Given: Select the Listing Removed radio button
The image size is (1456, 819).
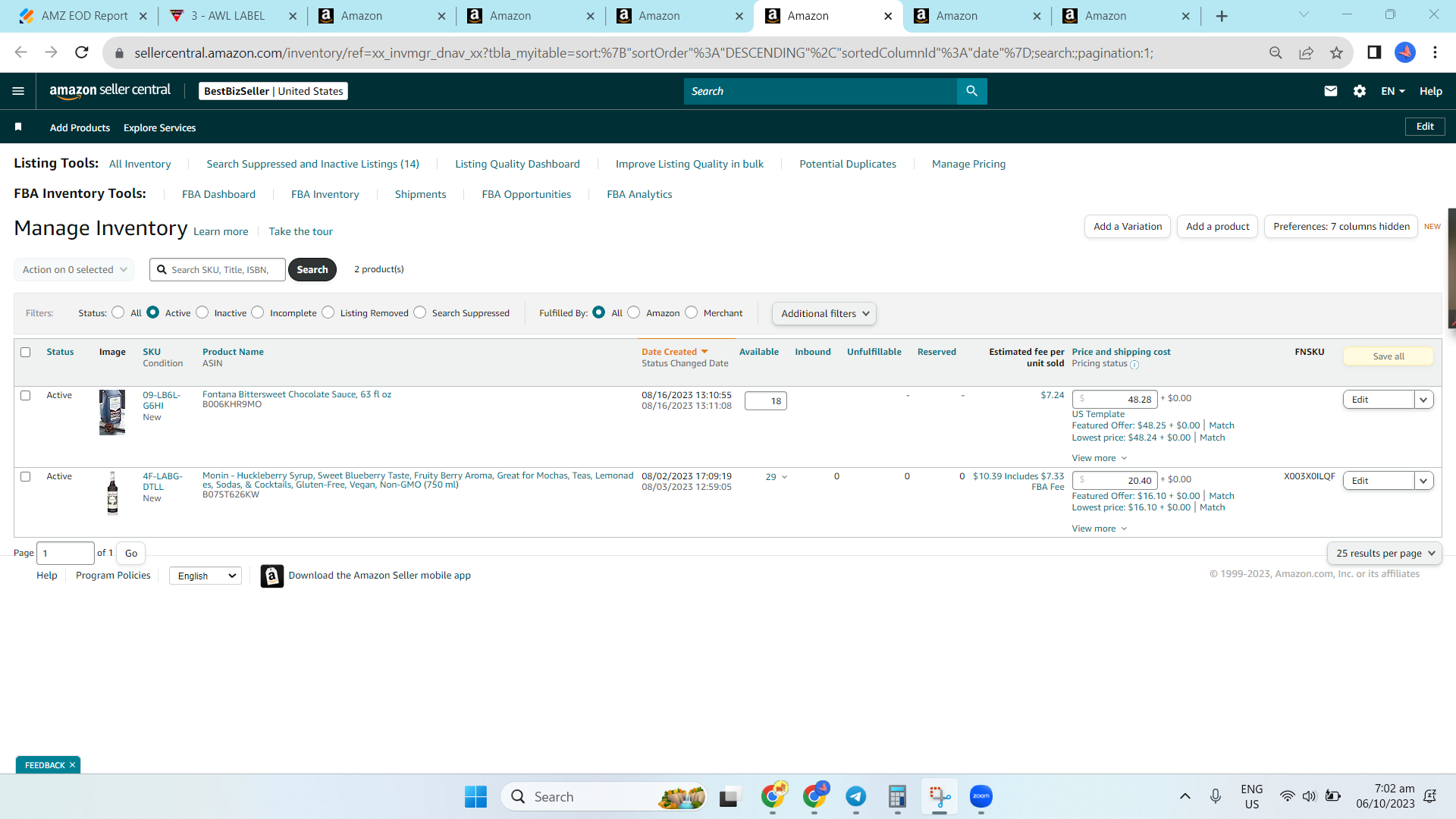Looking at the screenshot, I should point(328,312).
